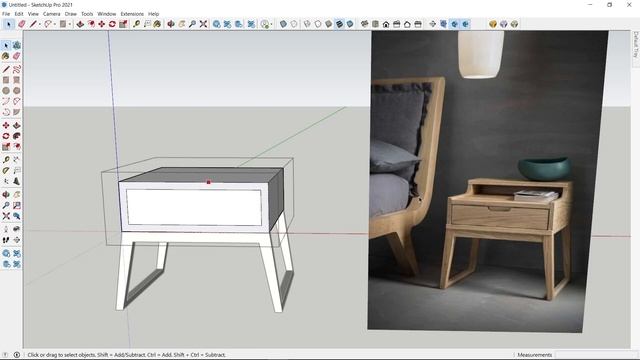Open the Edit menu
The width and height of the screenshot is (640, 360).
[x=19, y=14]
